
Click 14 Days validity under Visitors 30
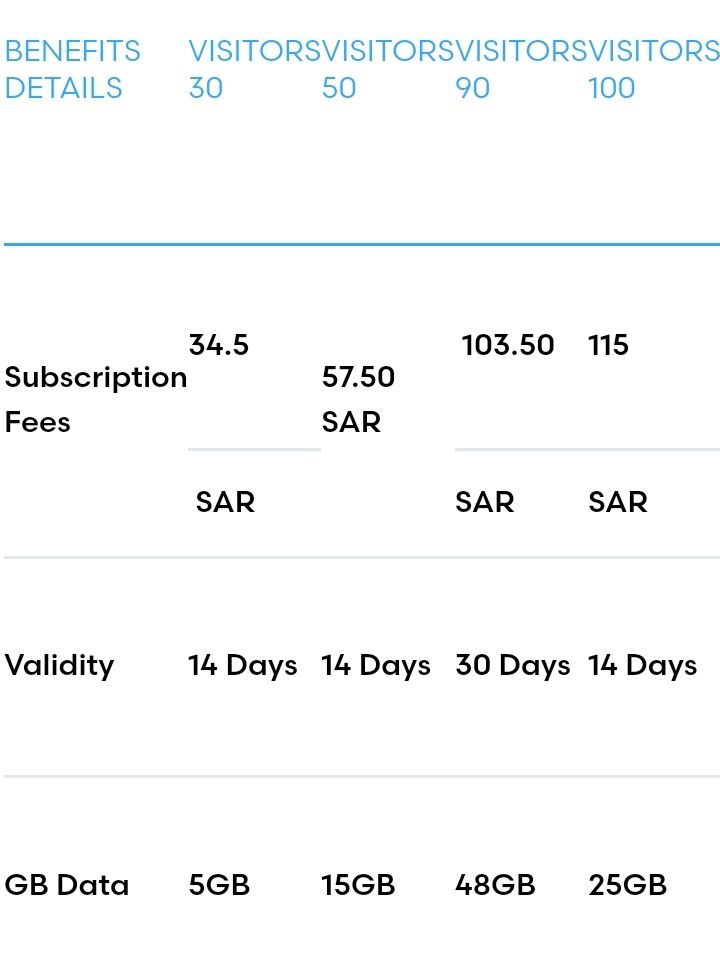[x=243, y=665]
